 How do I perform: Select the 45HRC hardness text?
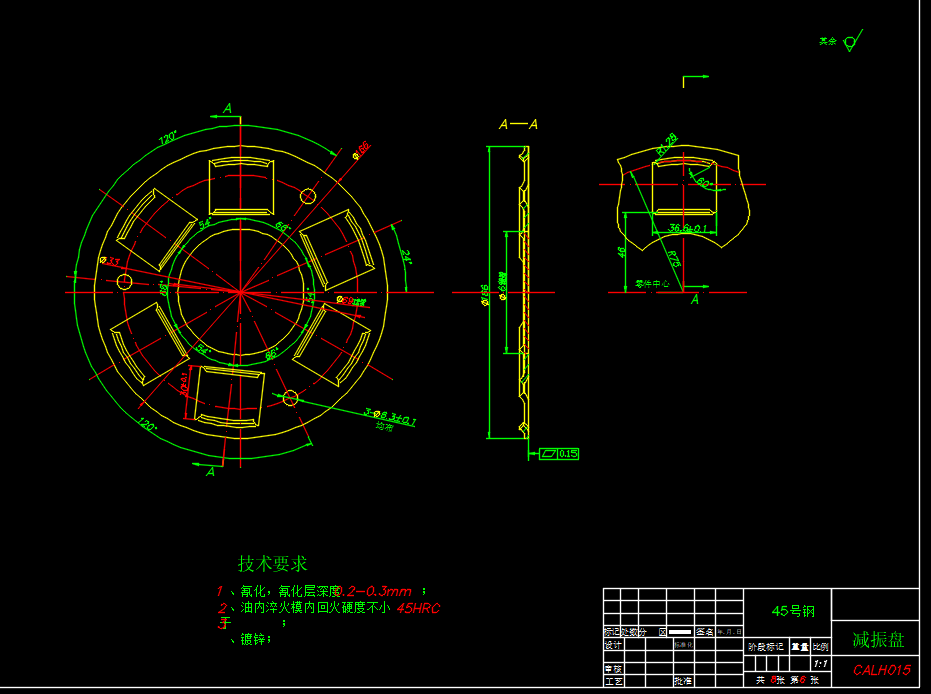point(419,607)
